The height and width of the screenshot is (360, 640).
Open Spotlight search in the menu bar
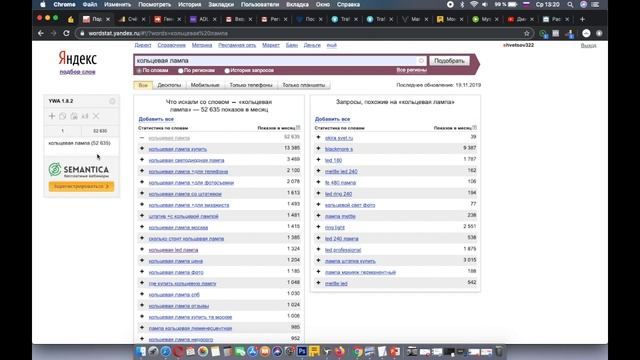[570, 4]
